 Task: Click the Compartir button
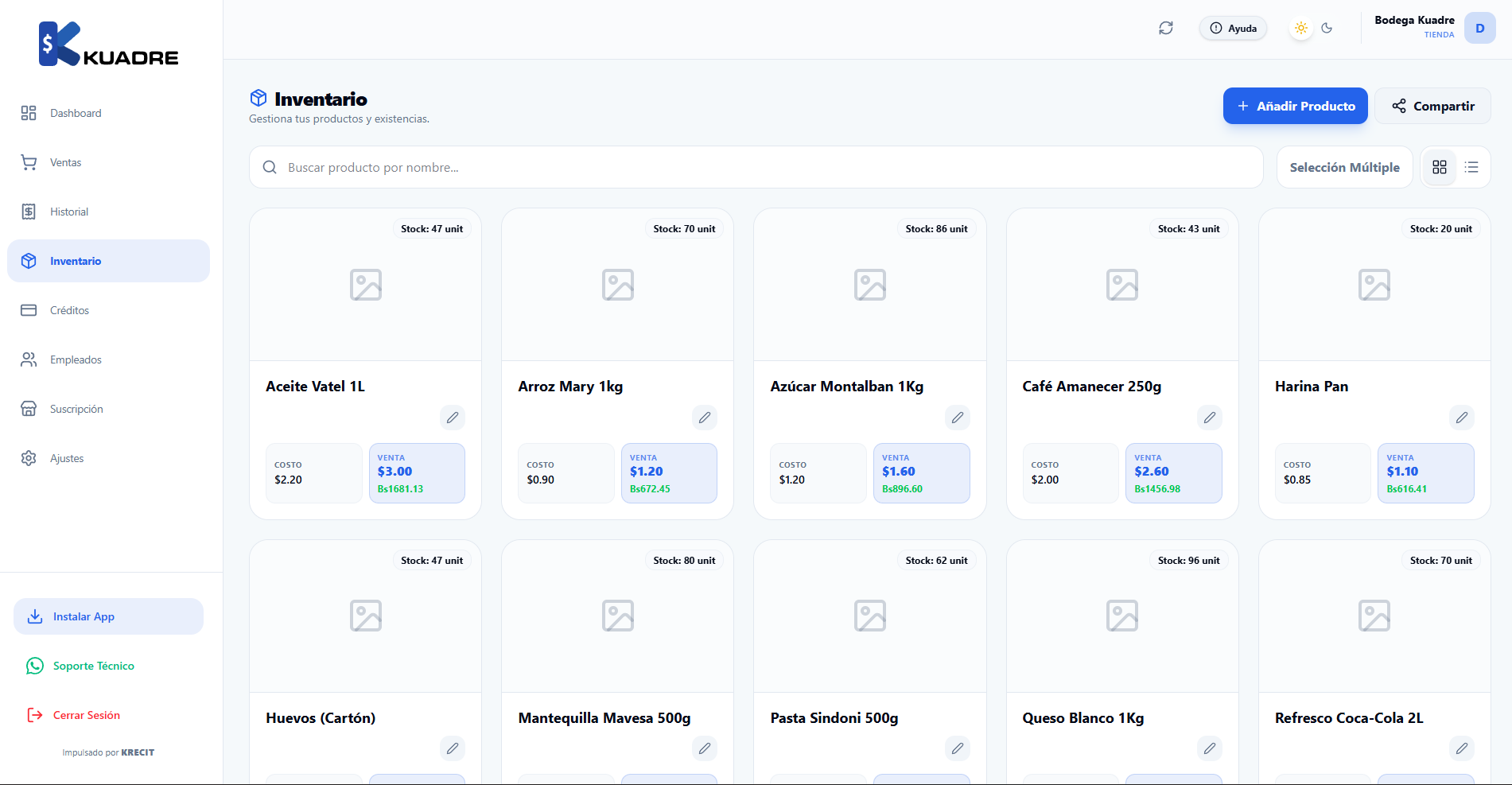tap(1433, 106)
